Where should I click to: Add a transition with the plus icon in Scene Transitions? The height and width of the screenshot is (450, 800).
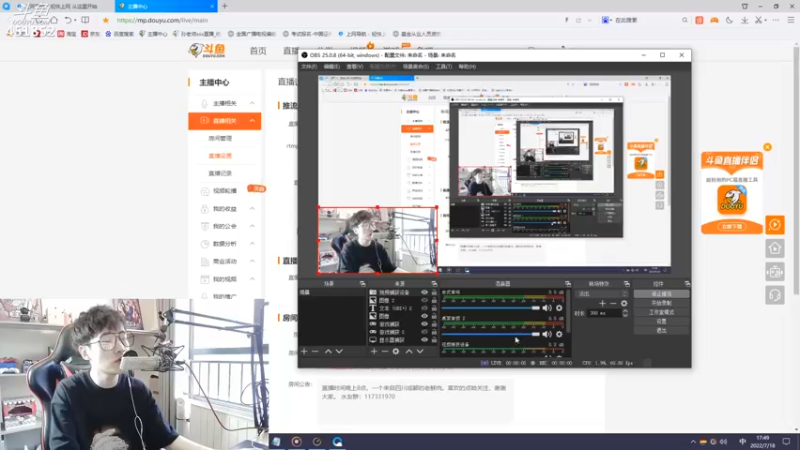(x=602, y=304)
